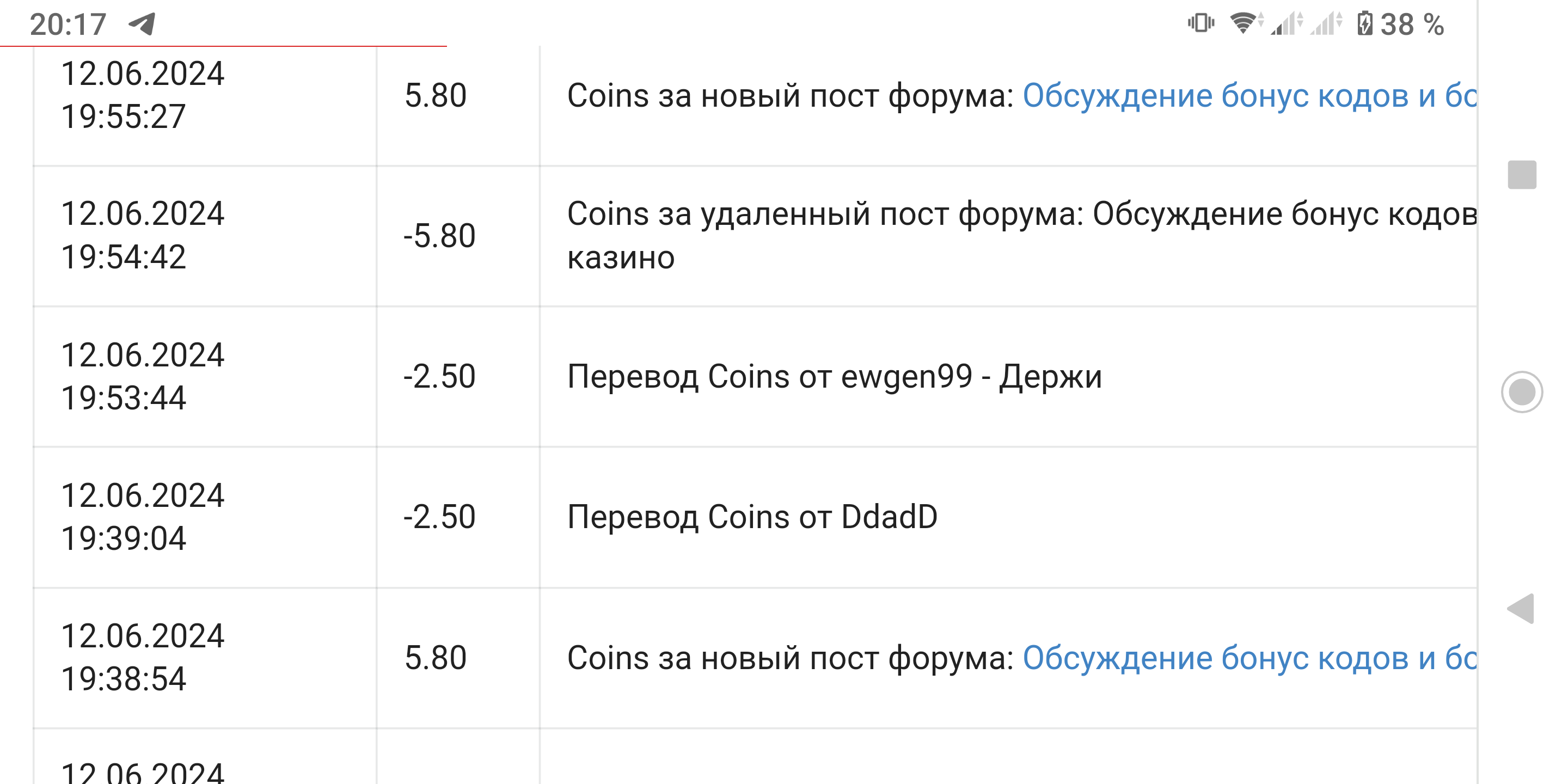1568x784 pixels.
Task: Open forum post link in the 19:55:27 row
Action: tap(1249, 96)
